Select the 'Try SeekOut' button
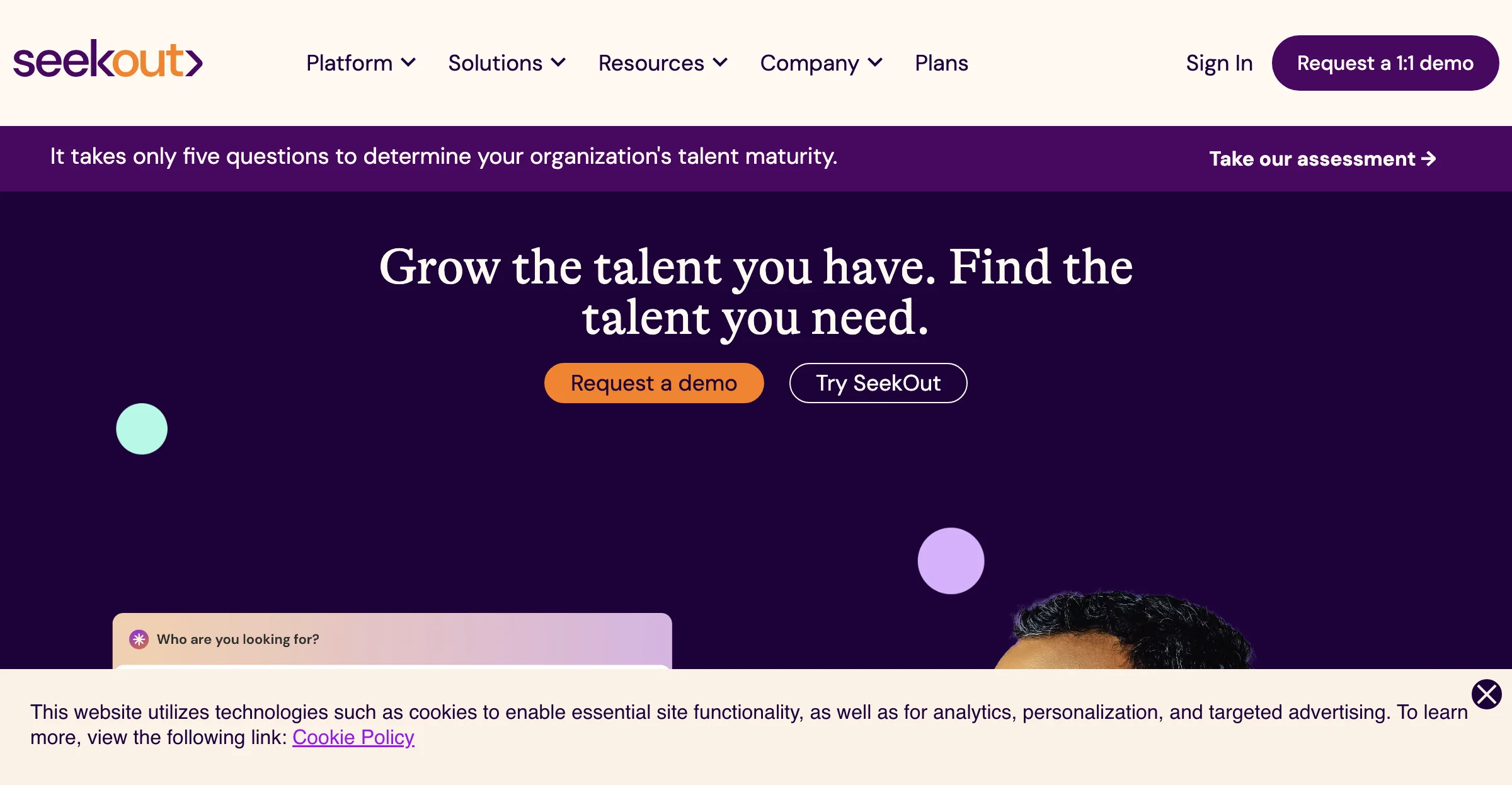 click(878, 382)
